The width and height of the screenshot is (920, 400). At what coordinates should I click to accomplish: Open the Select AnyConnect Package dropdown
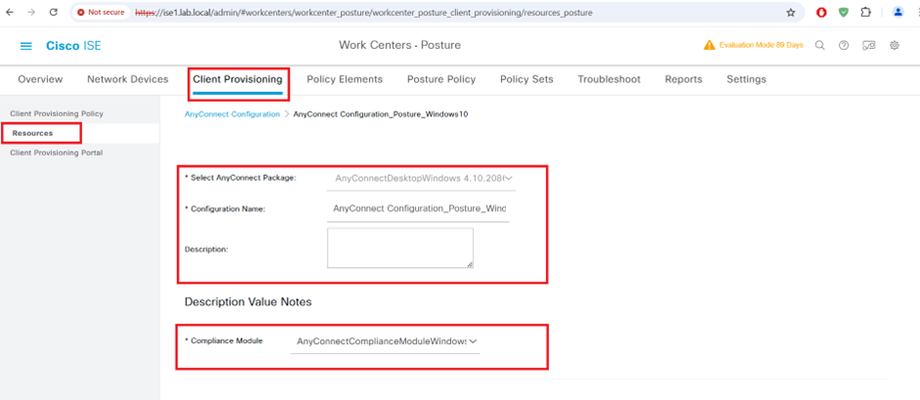[421, 178]
